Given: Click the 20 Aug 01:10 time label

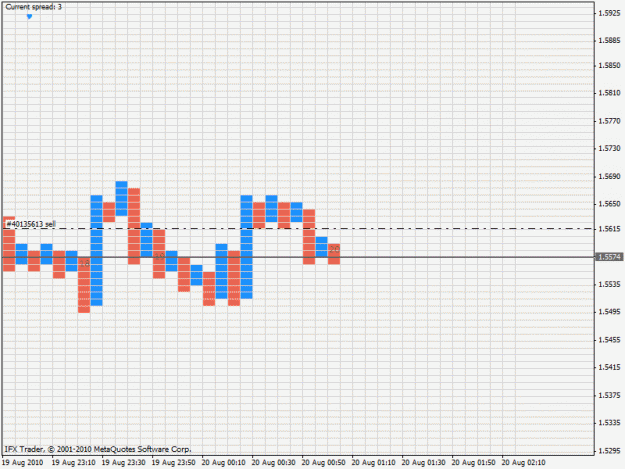Looking at the screenshot, I should pos(373,463).
